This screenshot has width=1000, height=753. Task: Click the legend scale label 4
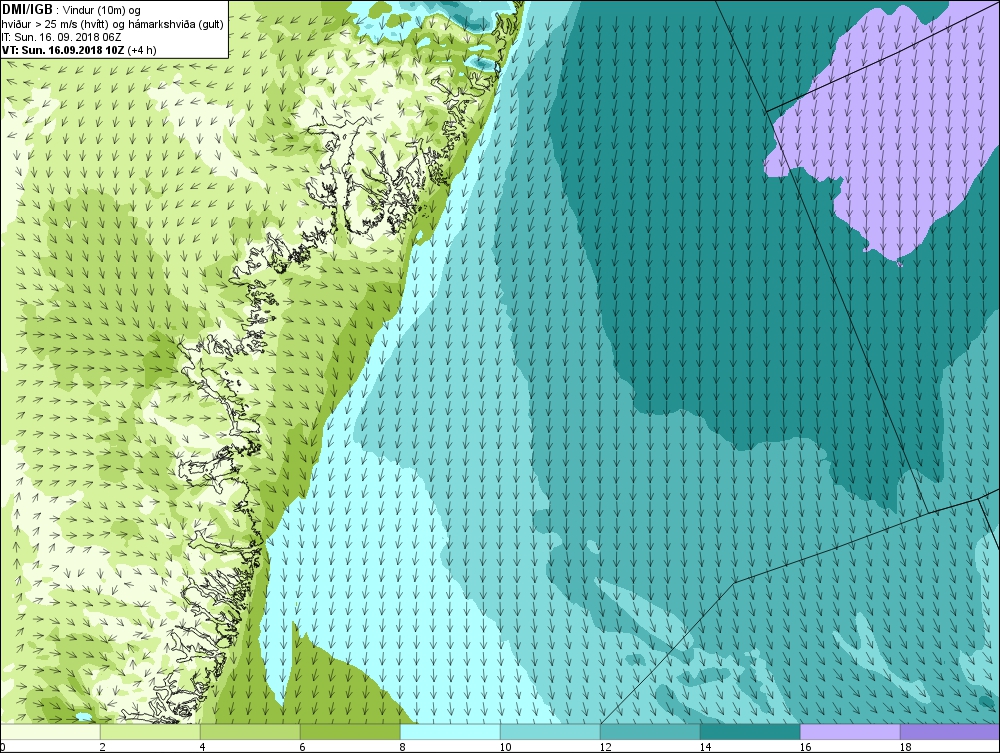(203, 747)
